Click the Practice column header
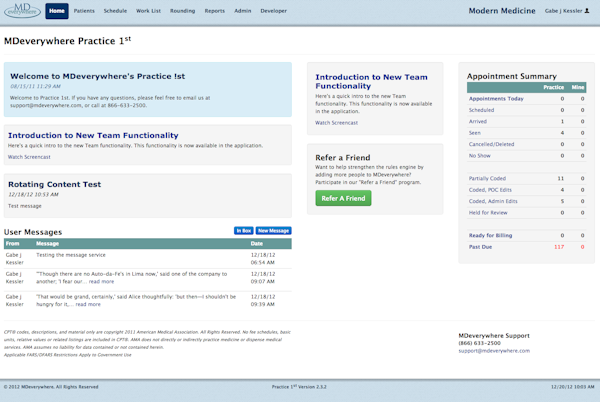 click(553, 87)
